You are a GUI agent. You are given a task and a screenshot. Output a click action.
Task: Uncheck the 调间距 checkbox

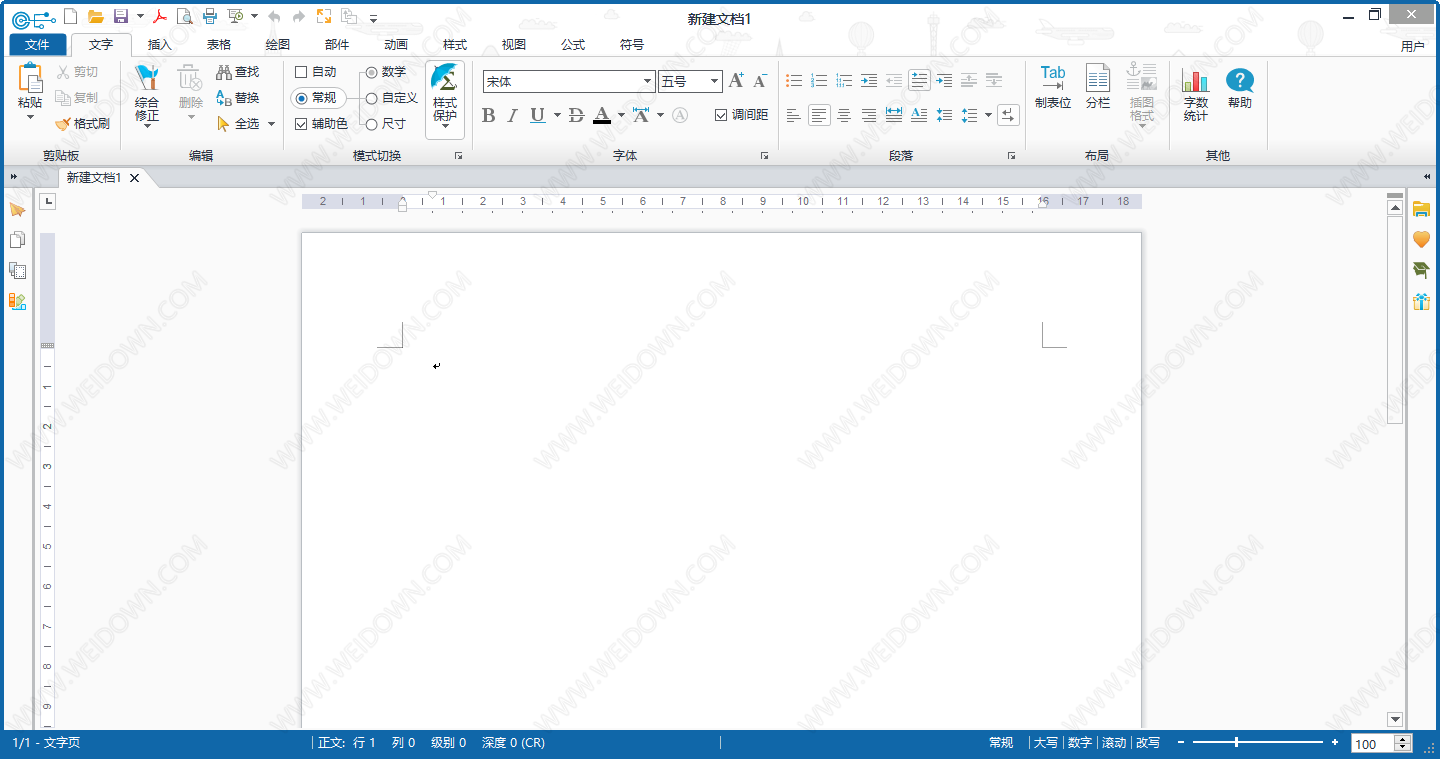tap(721, 115)
